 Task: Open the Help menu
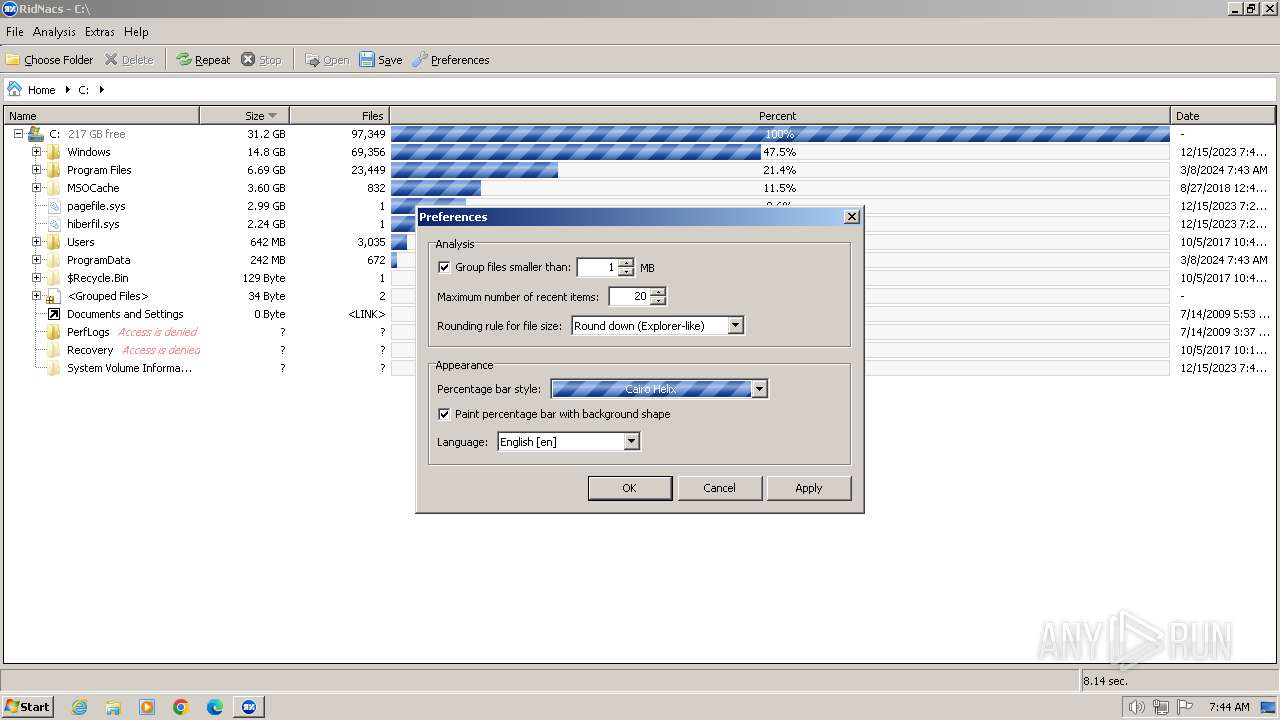tap(136, 32)
